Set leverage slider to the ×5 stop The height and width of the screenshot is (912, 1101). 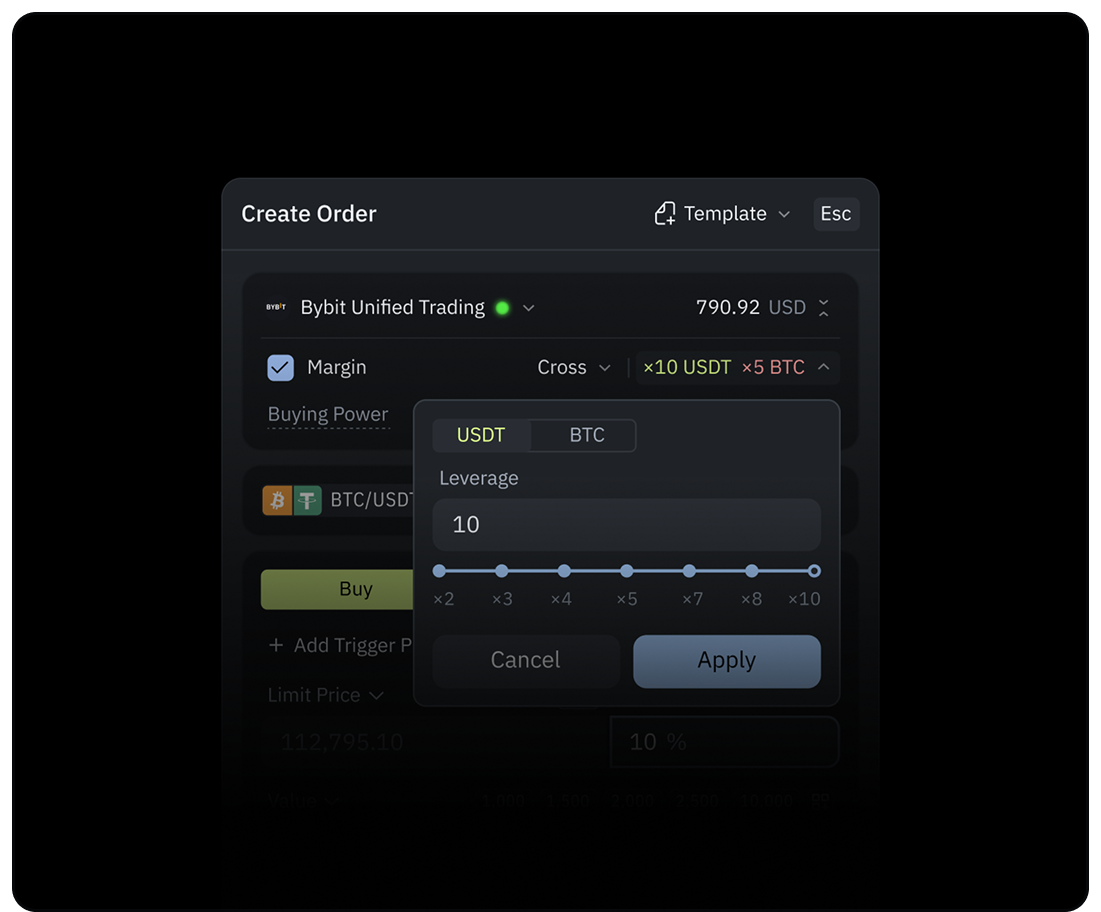point(626,571)
